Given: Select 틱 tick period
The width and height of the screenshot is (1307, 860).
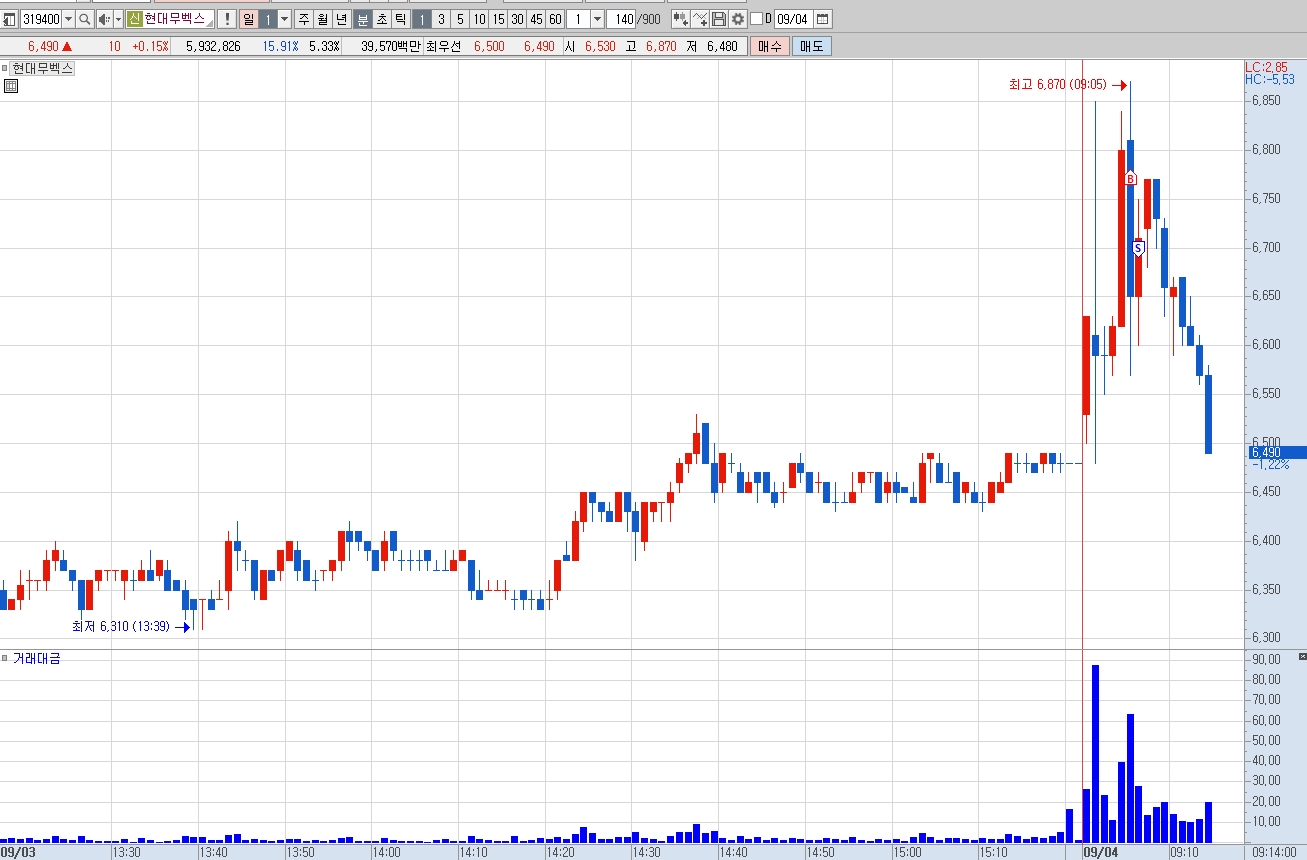Looking at the screenshot, I should point(400,19).
